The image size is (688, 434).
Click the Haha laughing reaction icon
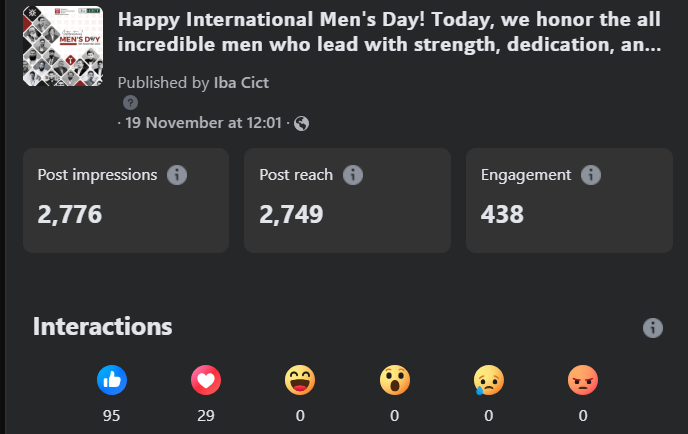point(300,380)
